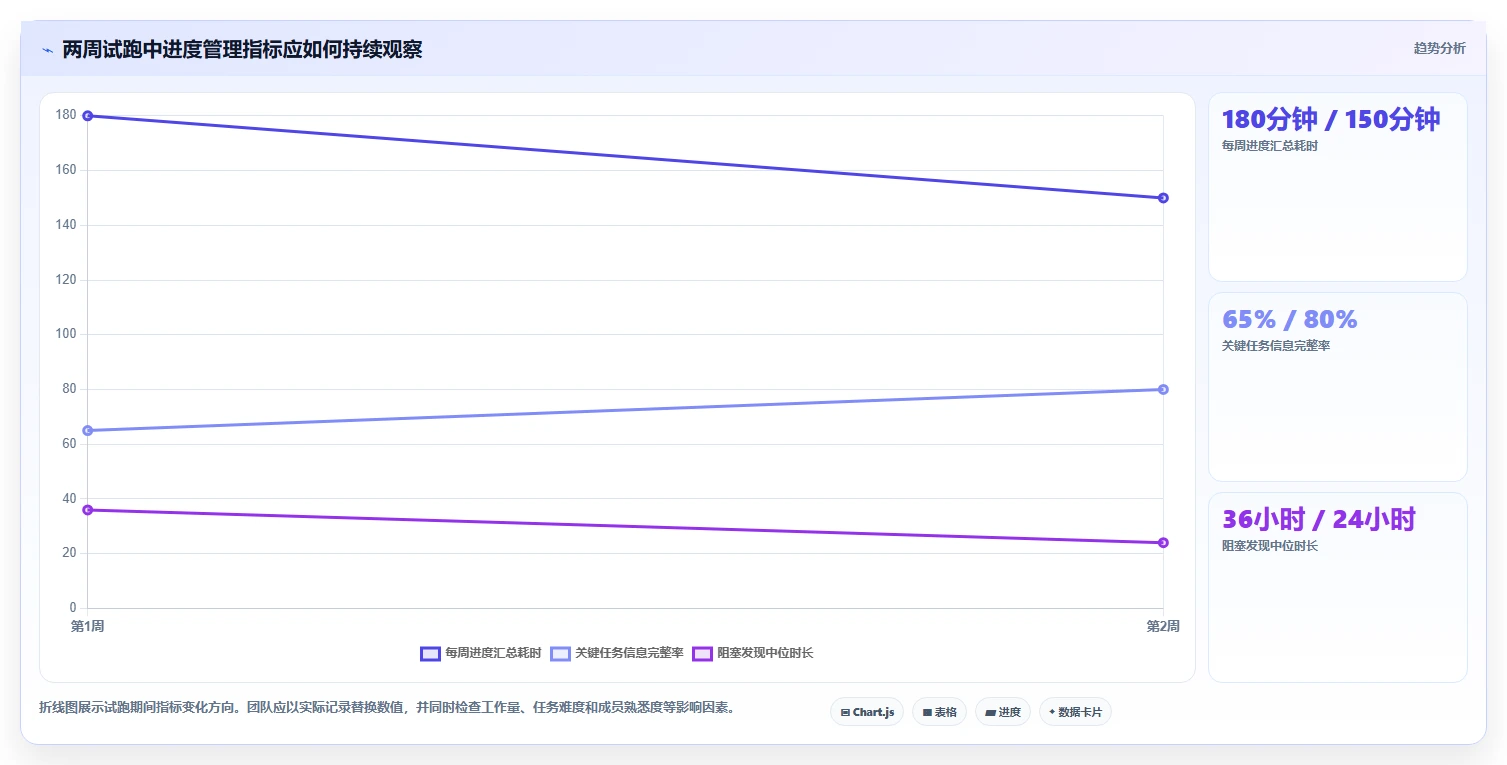Click week 2 data point at 24
Image resolution: width=1507 pixels, height=765 pixels.
(x=1163, y=543)
